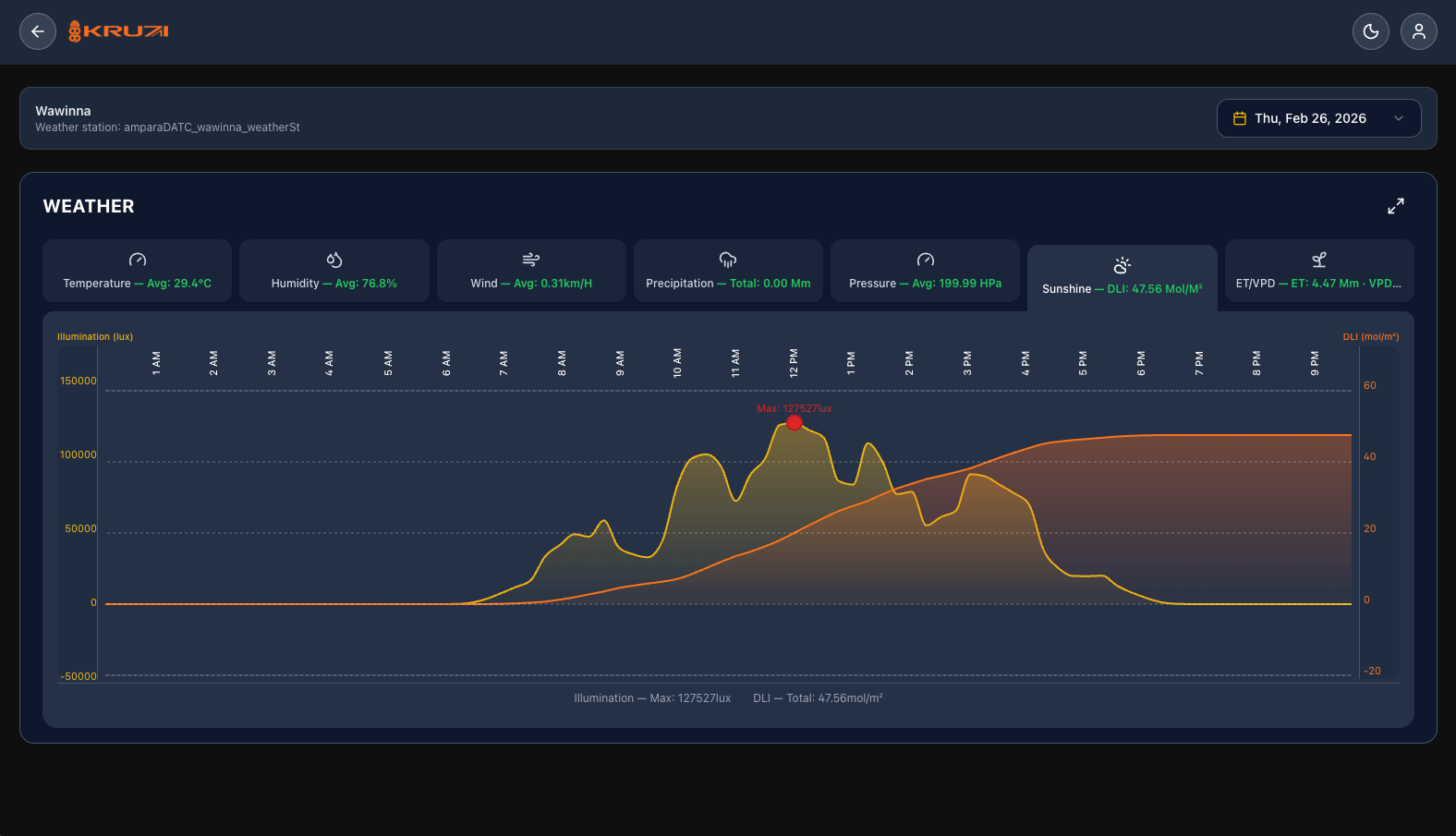Select the Precipitation rain cloud icon
The width and height of the screenshot is (1456, 836).
pyautogui.click(x=728, y=260)
